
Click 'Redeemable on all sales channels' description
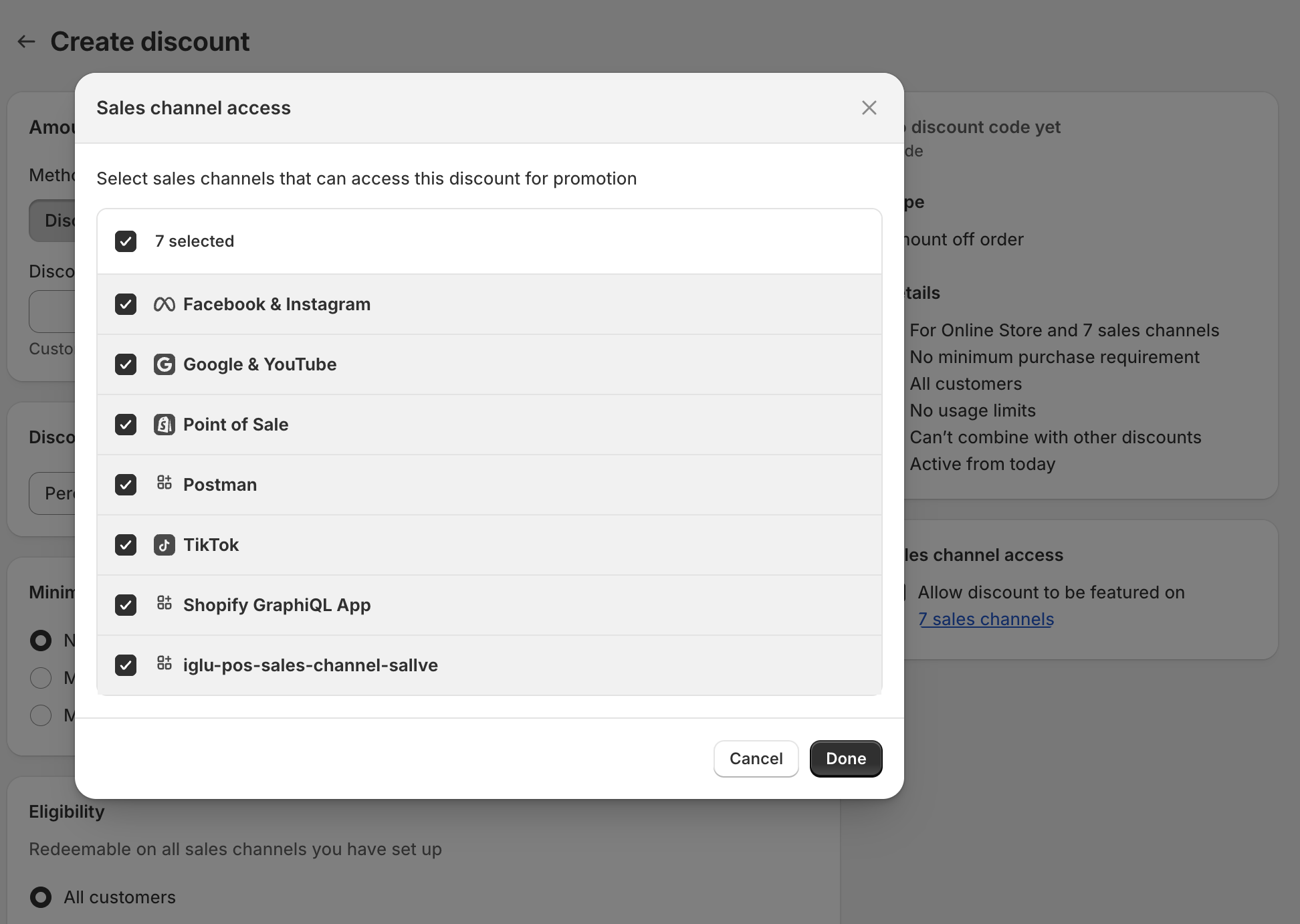point(235,849)
